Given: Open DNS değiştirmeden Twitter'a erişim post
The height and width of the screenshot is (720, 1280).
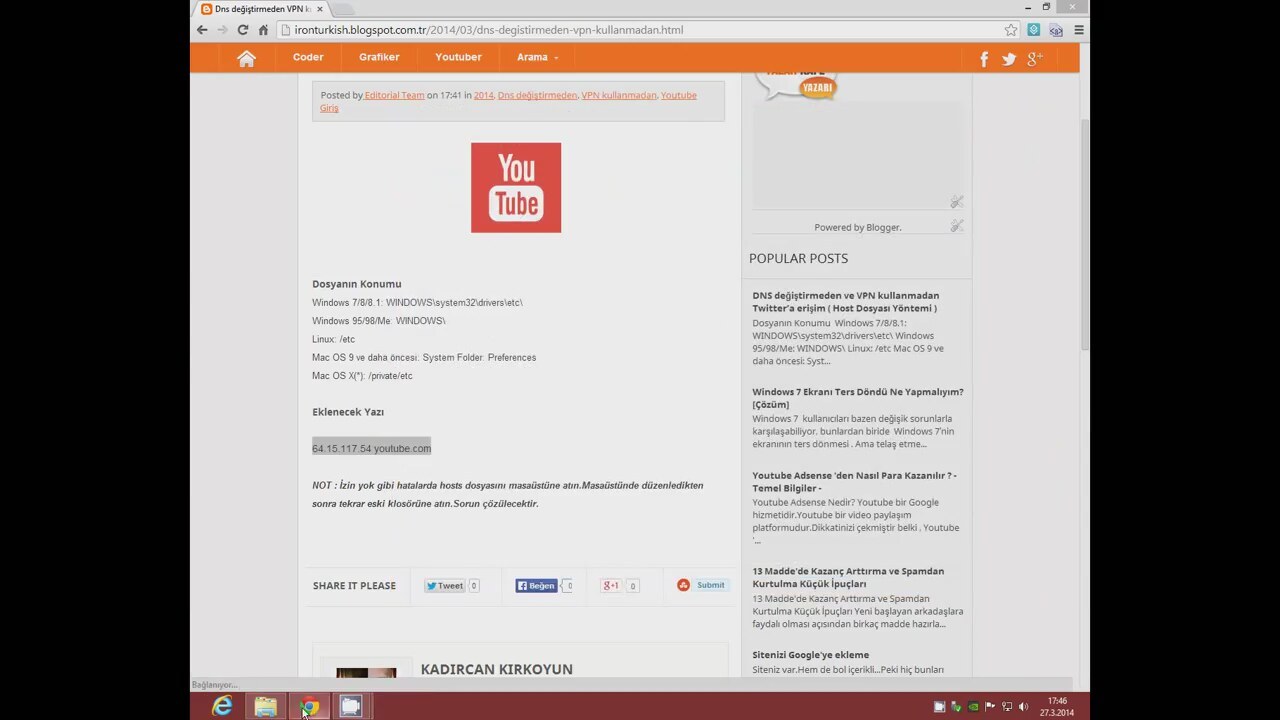Looking at the screenshot, I should point(846,302).
